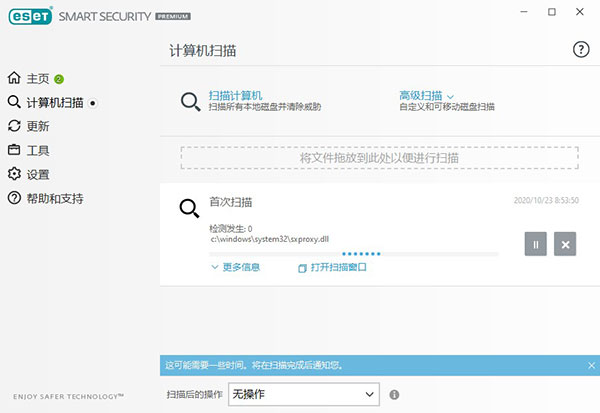Click 打开扫描窗口 to open scan window
Viewport: 600px width, 413px height.
tap(333, 268)
